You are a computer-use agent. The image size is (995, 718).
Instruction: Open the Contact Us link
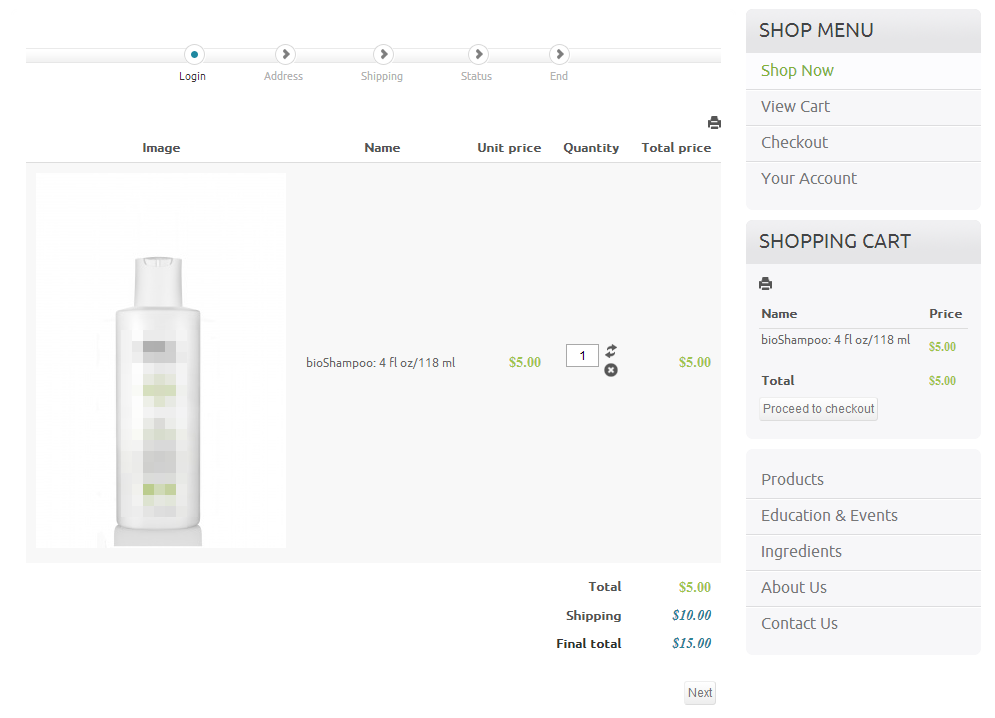[x=799, y=623]
